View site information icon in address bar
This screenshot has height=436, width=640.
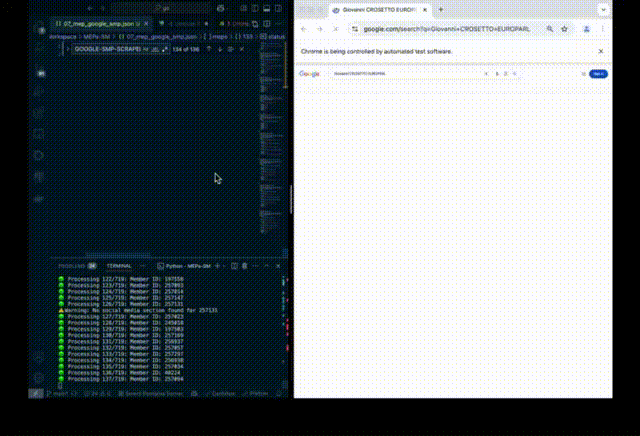[x=355, y=29]
